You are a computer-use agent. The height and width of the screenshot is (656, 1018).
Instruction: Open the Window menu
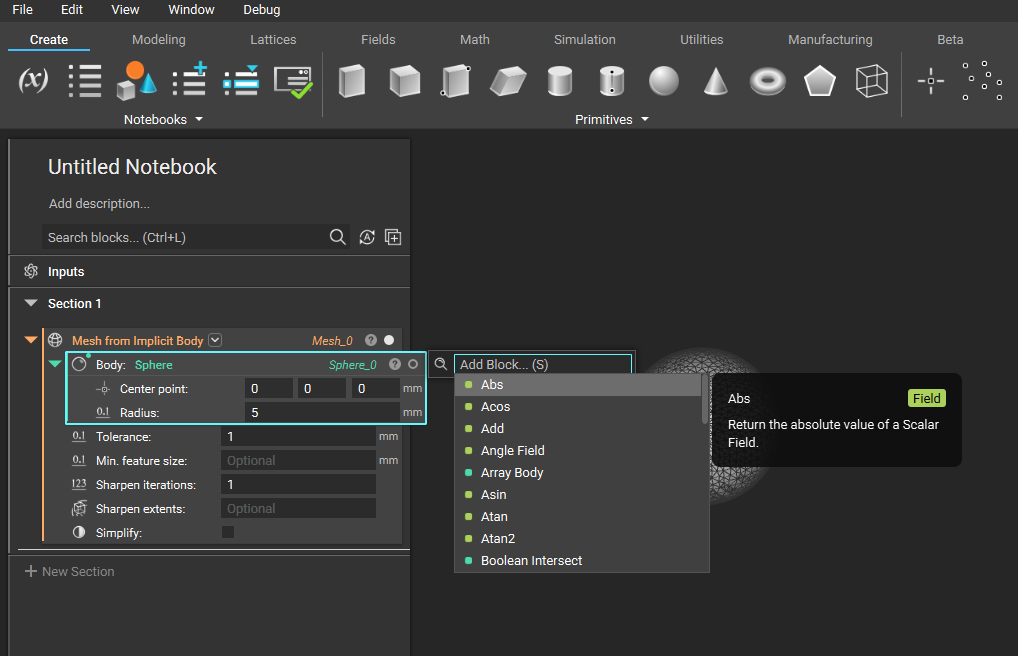(191, 10)
